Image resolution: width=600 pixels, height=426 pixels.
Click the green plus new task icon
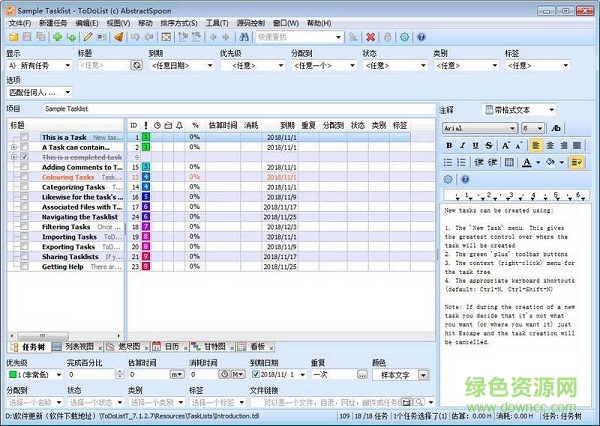(x=57, y=37)
